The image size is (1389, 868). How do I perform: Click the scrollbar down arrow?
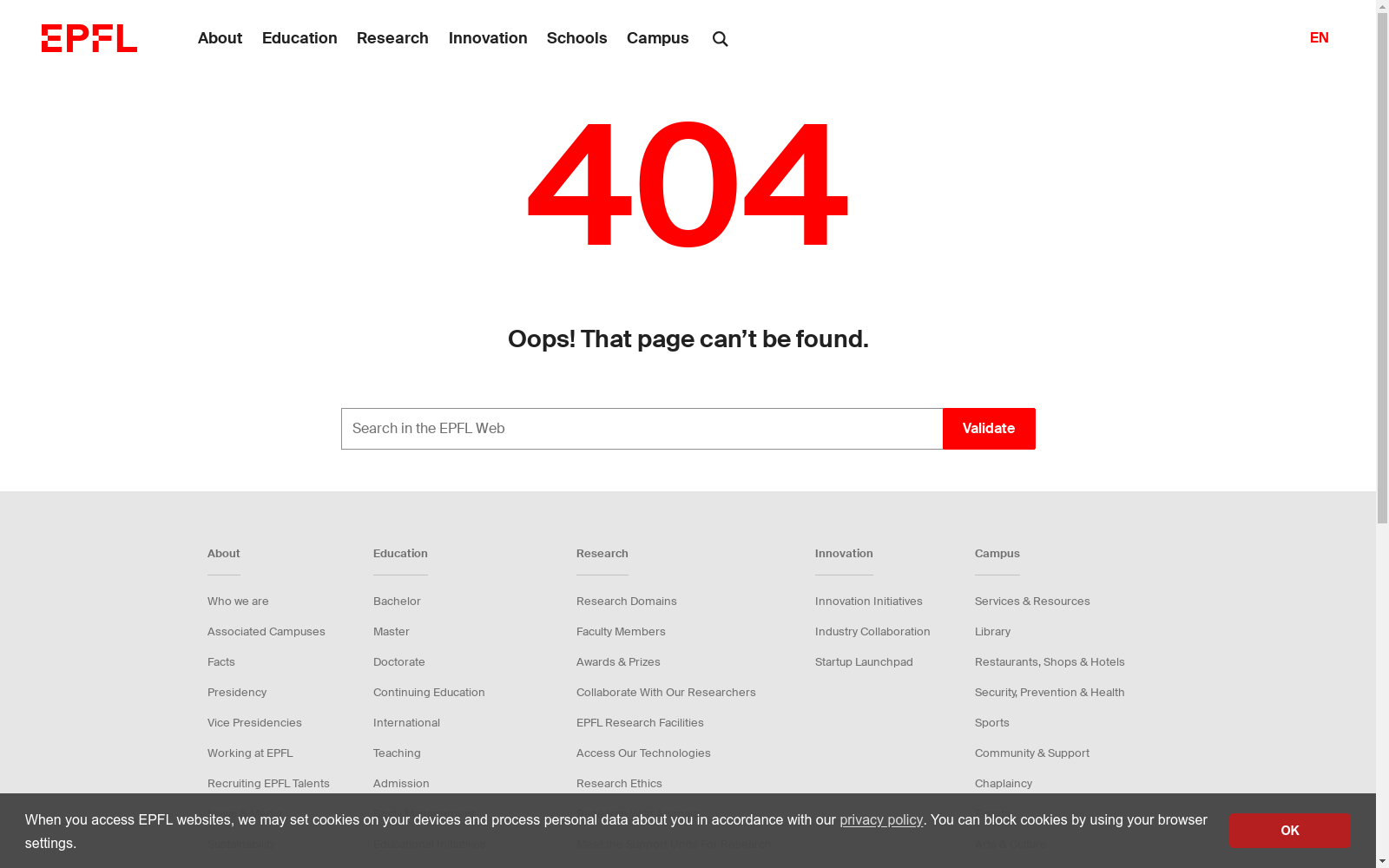coord(1382,861)
